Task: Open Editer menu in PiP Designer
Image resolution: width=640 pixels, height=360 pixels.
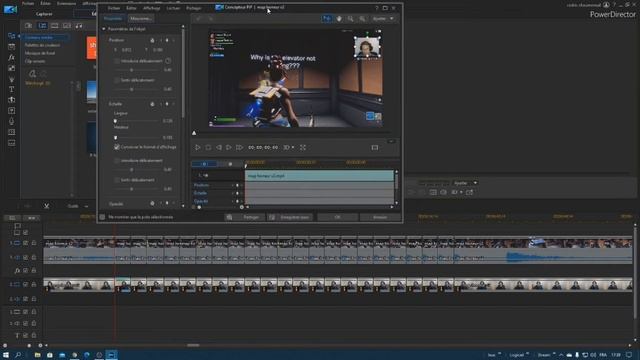Action: click(x=131, y=8)
